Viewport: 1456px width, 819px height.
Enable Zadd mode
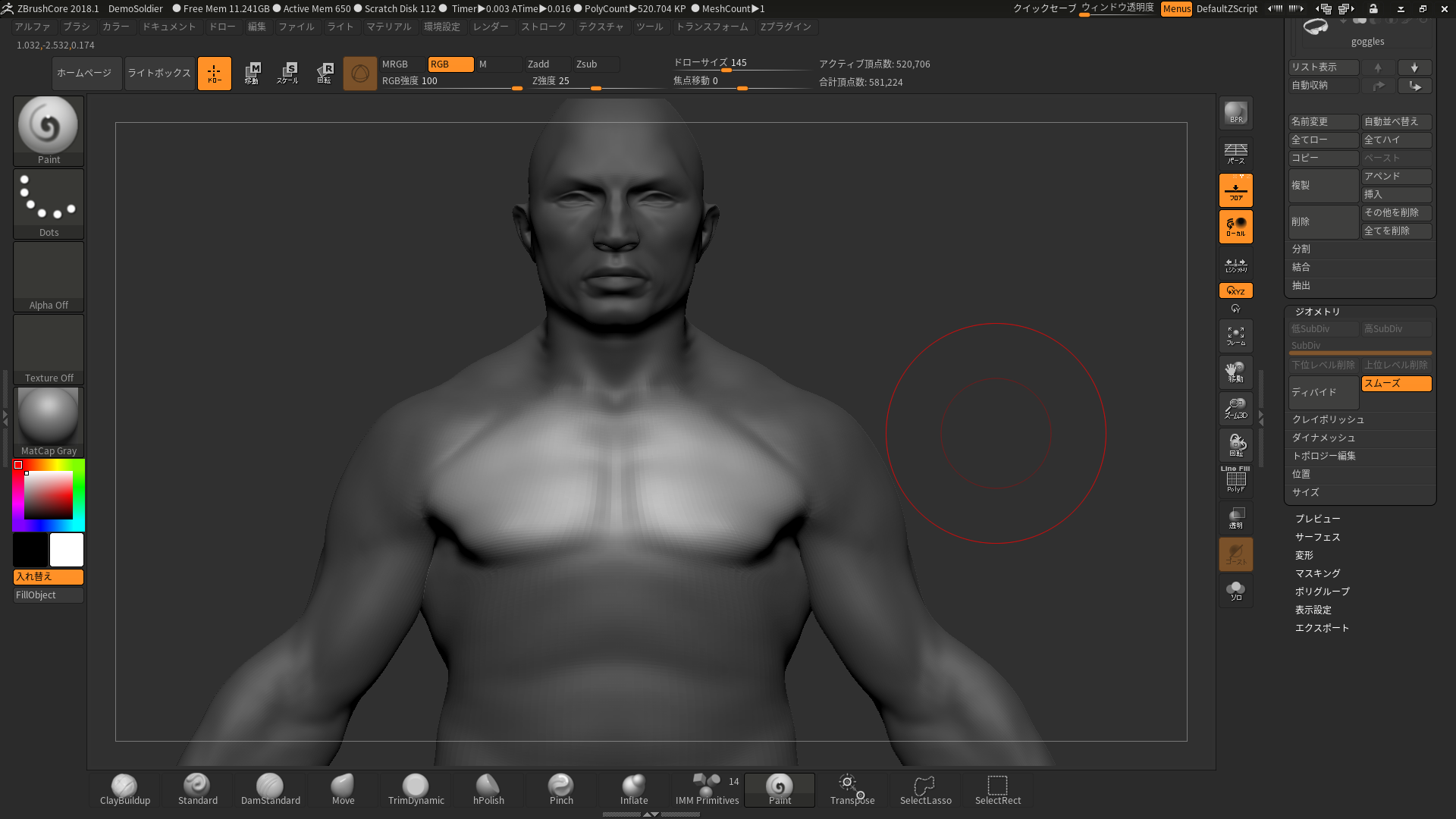pos(548,64)
